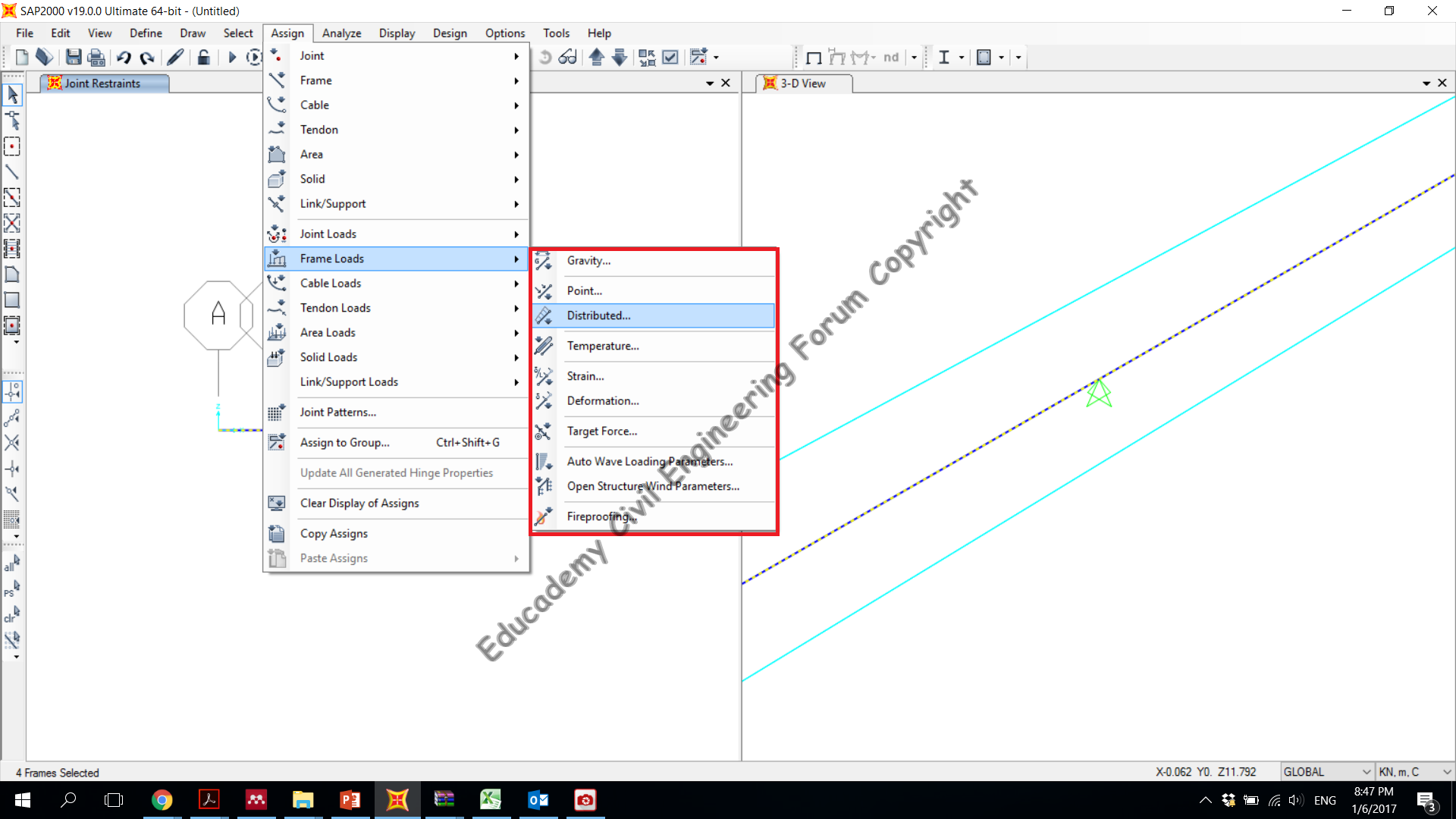Open the I-section frame design dropdown
This screenshot has width=1456, height=819.
tap(961, 57)
